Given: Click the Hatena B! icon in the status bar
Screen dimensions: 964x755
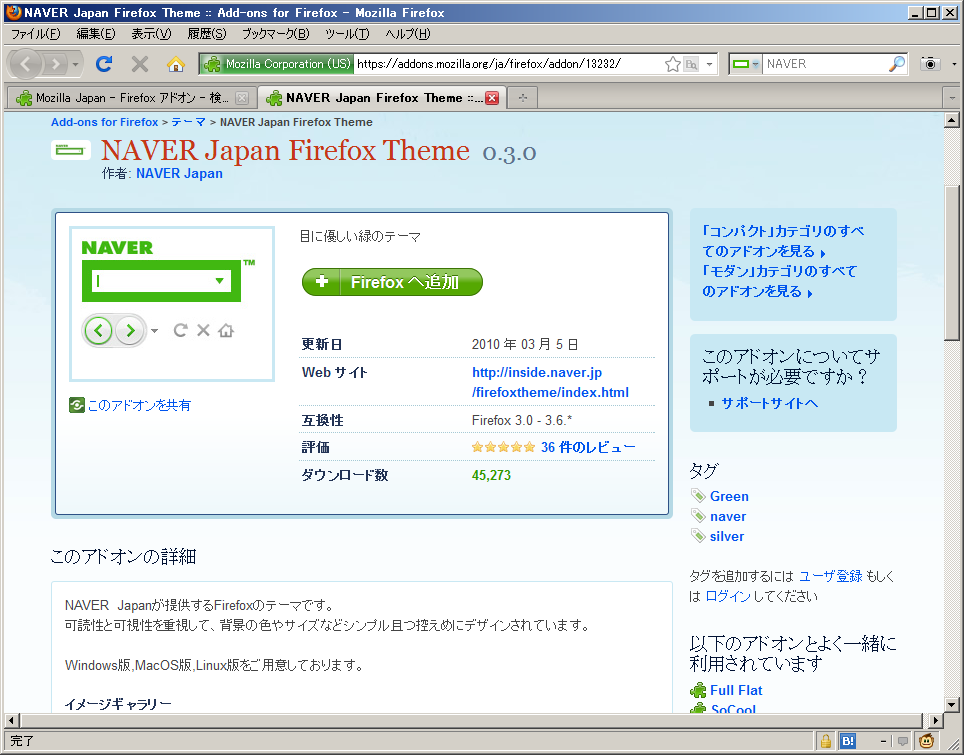Looking at the screenshot, I should pyautogui.click(x=848, y=741).
